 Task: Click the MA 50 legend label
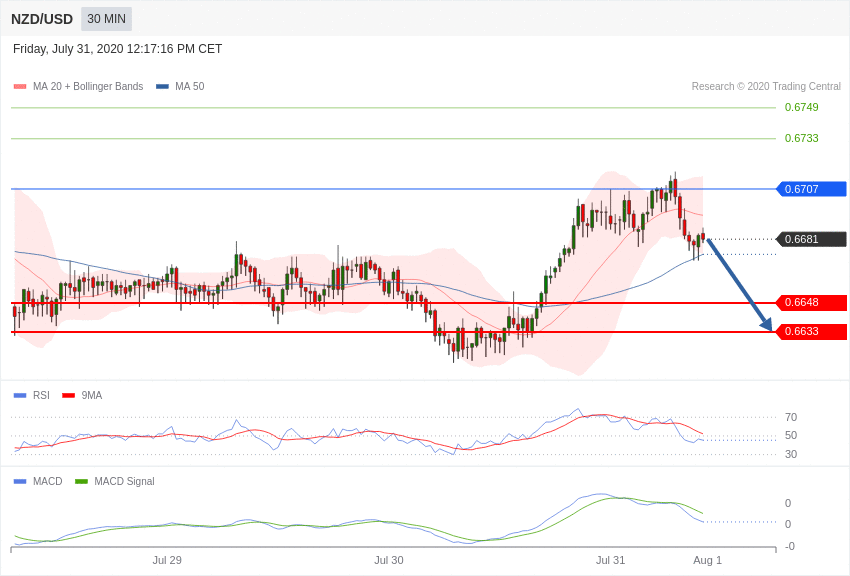pos(190,86)
